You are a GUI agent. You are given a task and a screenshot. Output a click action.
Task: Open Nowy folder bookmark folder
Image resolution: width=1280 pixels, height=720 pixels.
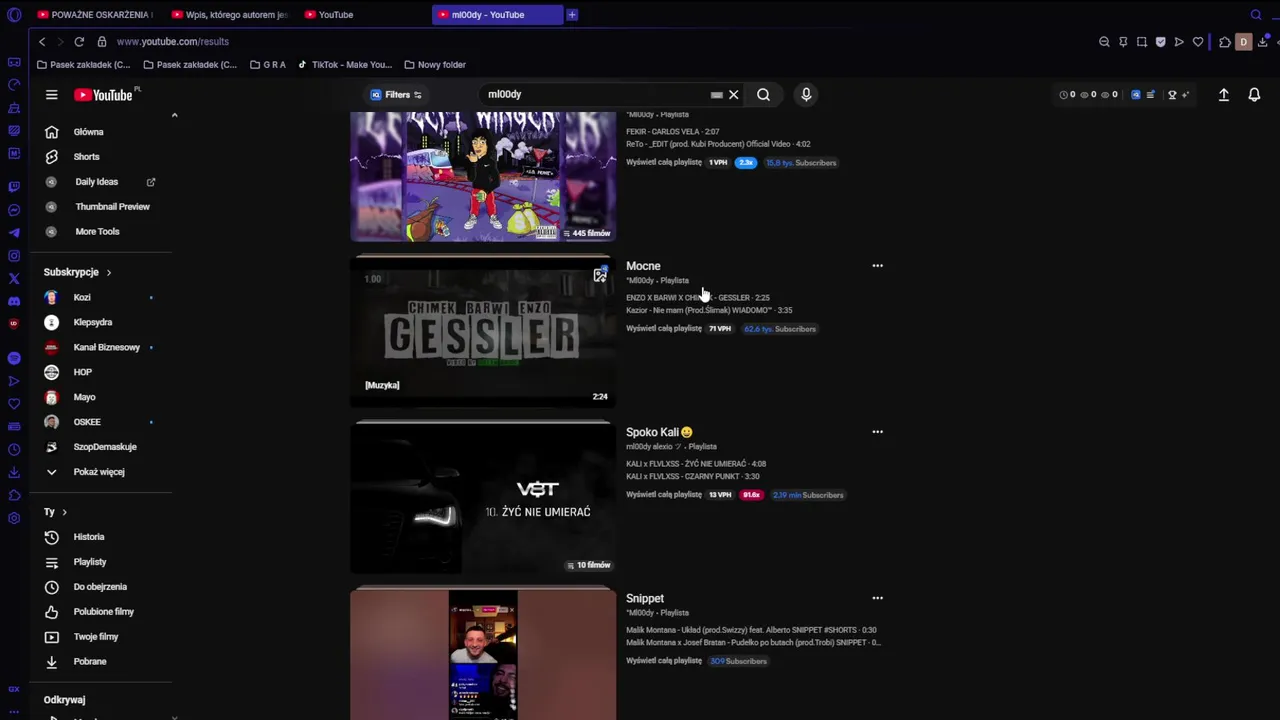435,65
